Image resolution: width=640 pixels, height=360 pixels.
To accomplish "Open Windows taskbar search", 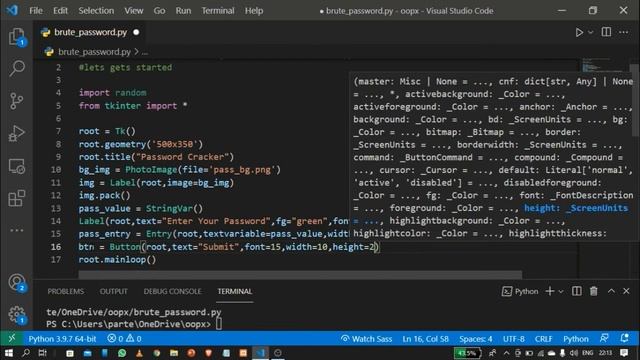I will [26, 353].
